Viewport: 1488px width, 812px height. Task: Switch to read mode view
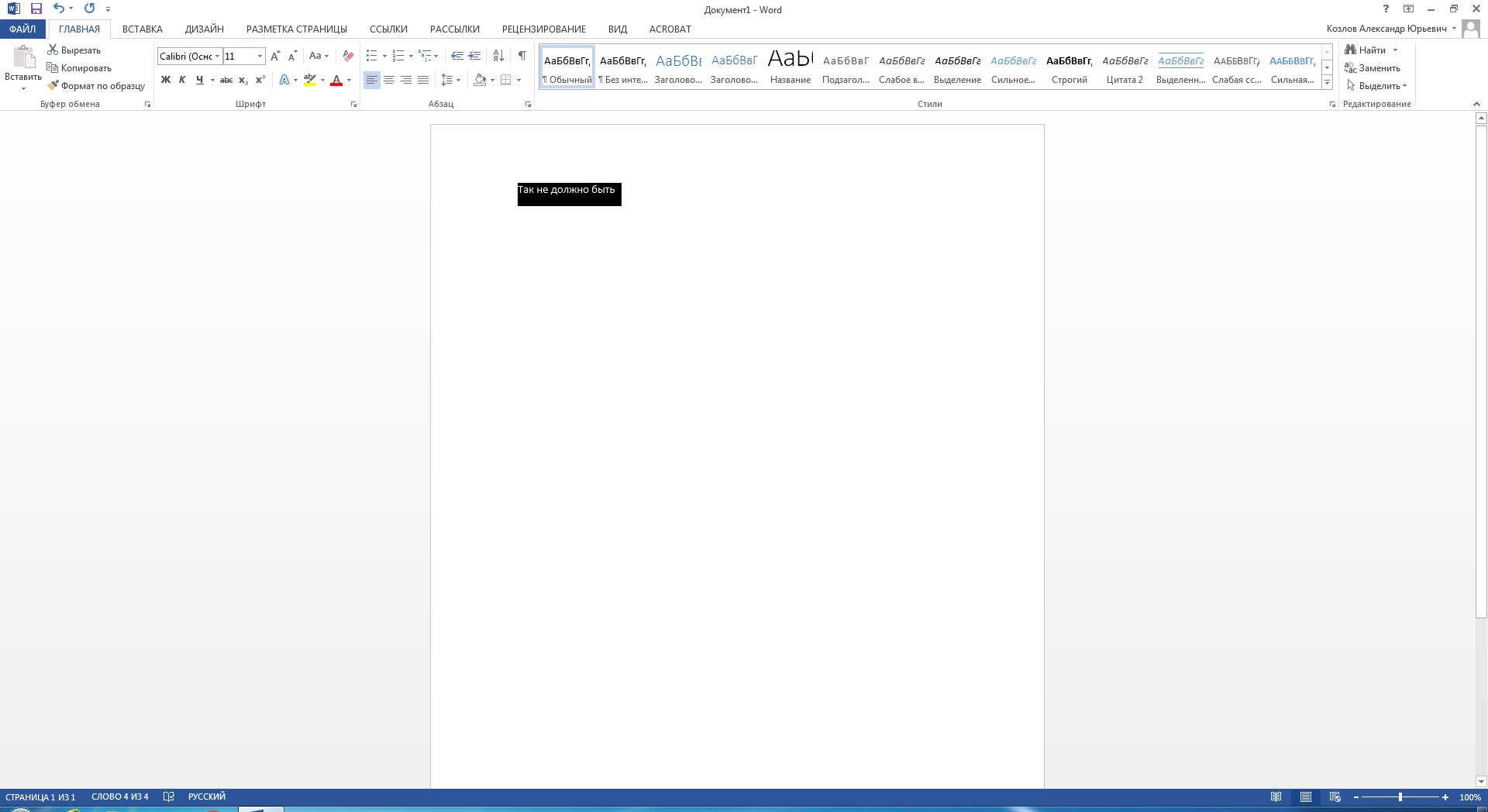coord(1276,797)
